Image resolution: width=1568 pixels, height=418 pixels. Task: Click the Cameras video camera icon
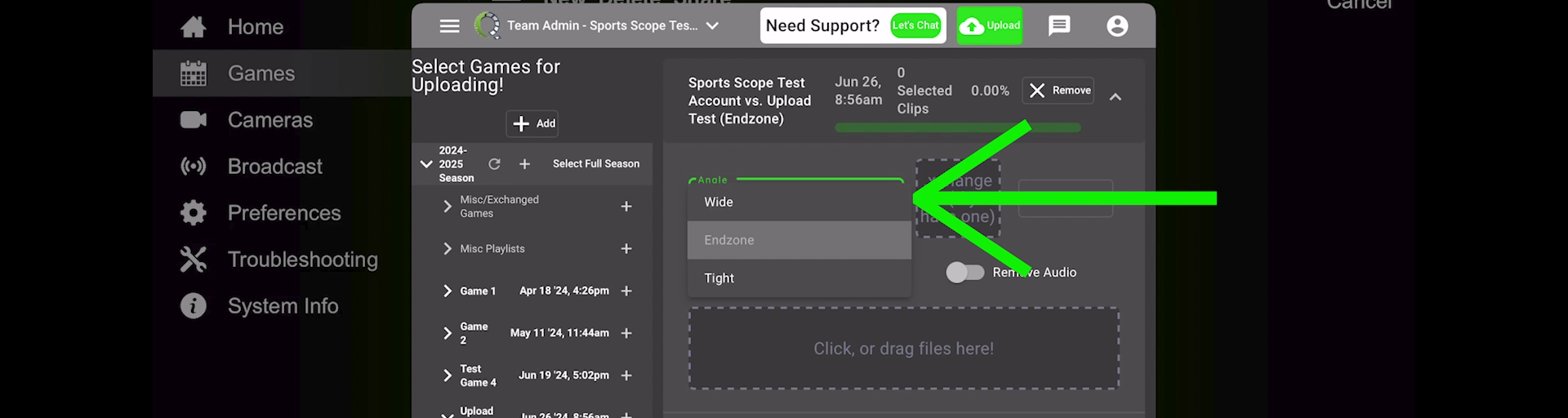tap(194, 120)
